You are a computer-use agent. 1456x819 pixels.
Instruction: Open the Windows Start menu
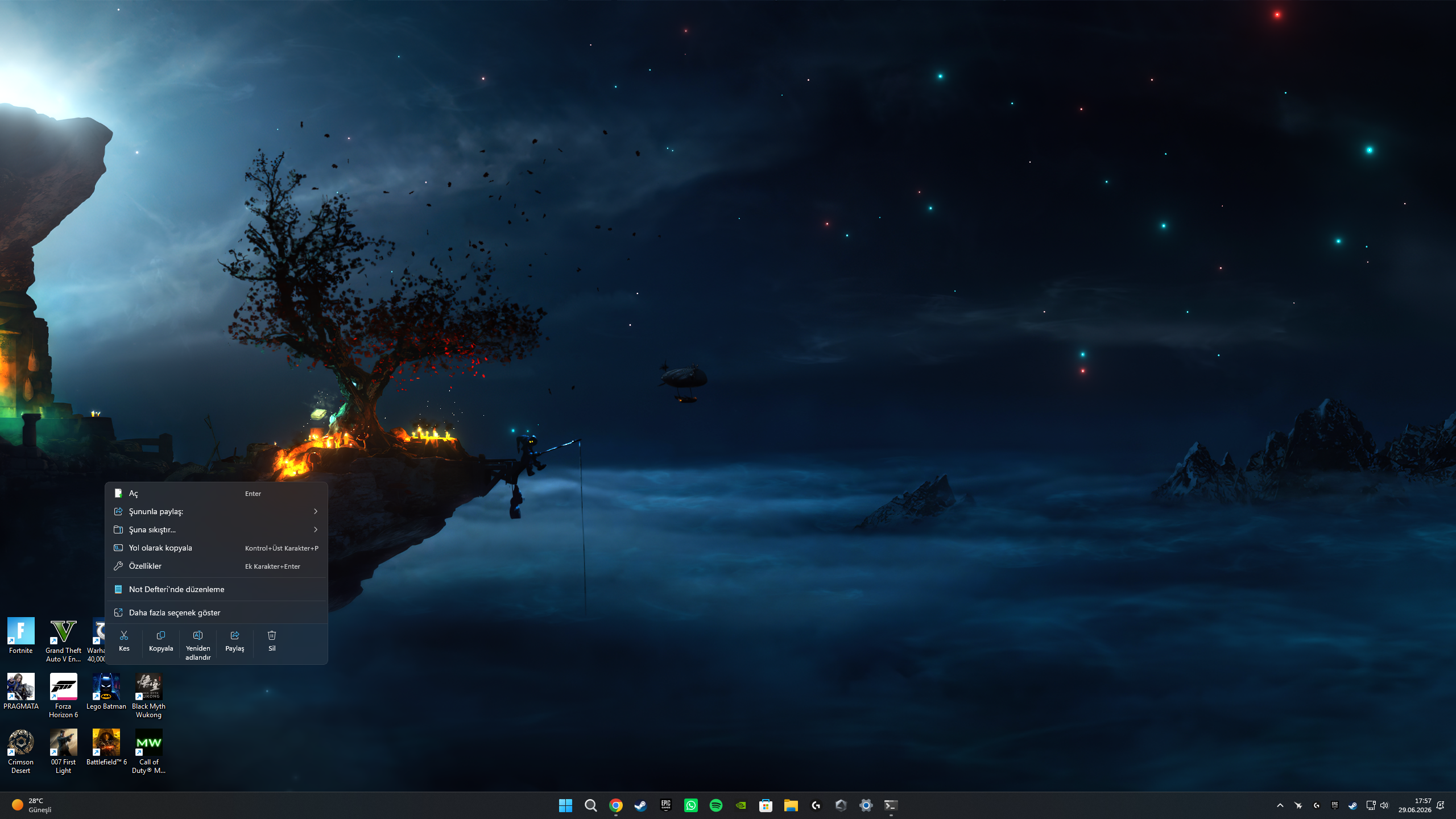pos(565,805)
